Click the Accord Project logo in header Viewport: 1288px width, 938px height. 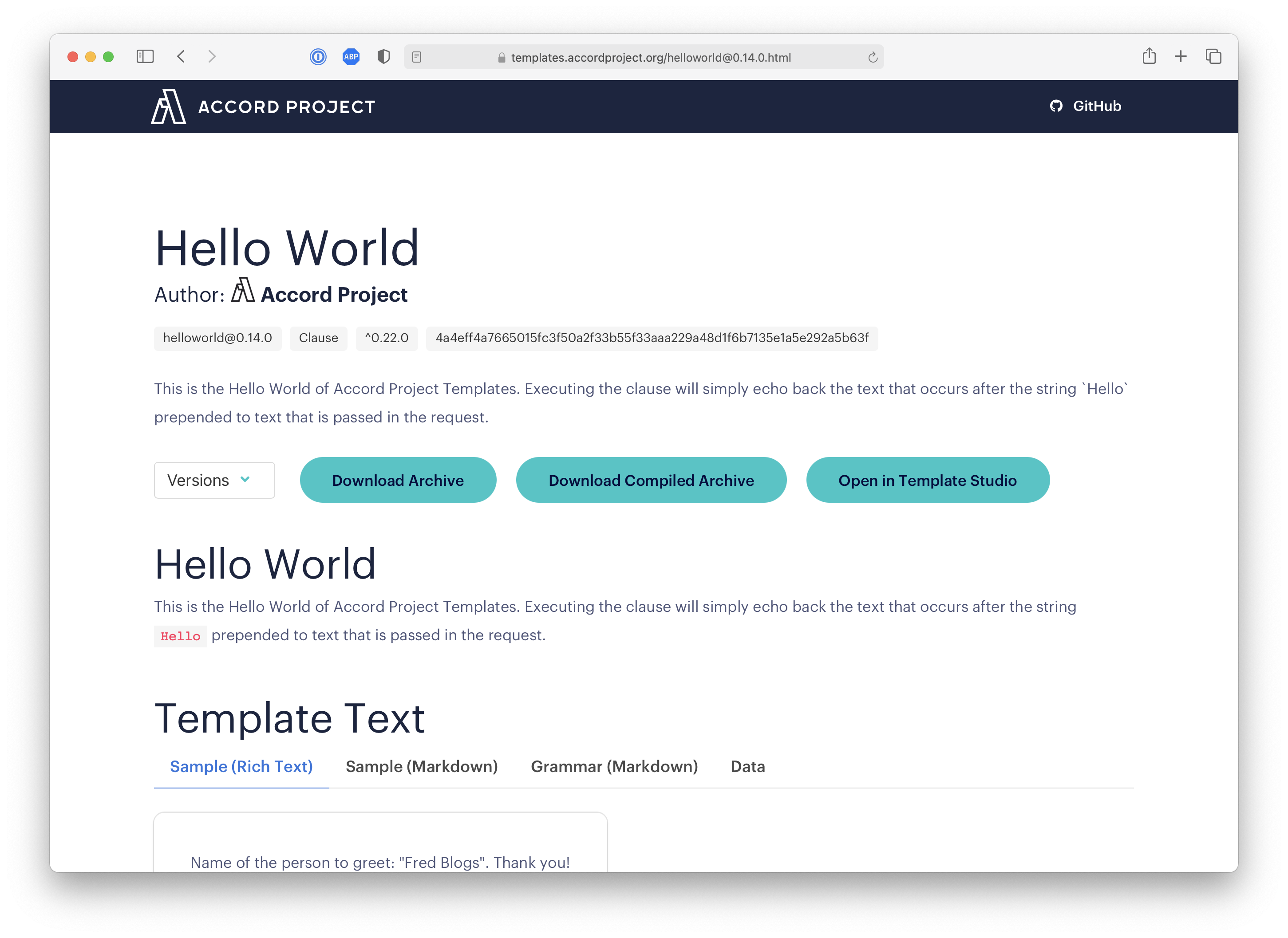(x=168, y=106)
